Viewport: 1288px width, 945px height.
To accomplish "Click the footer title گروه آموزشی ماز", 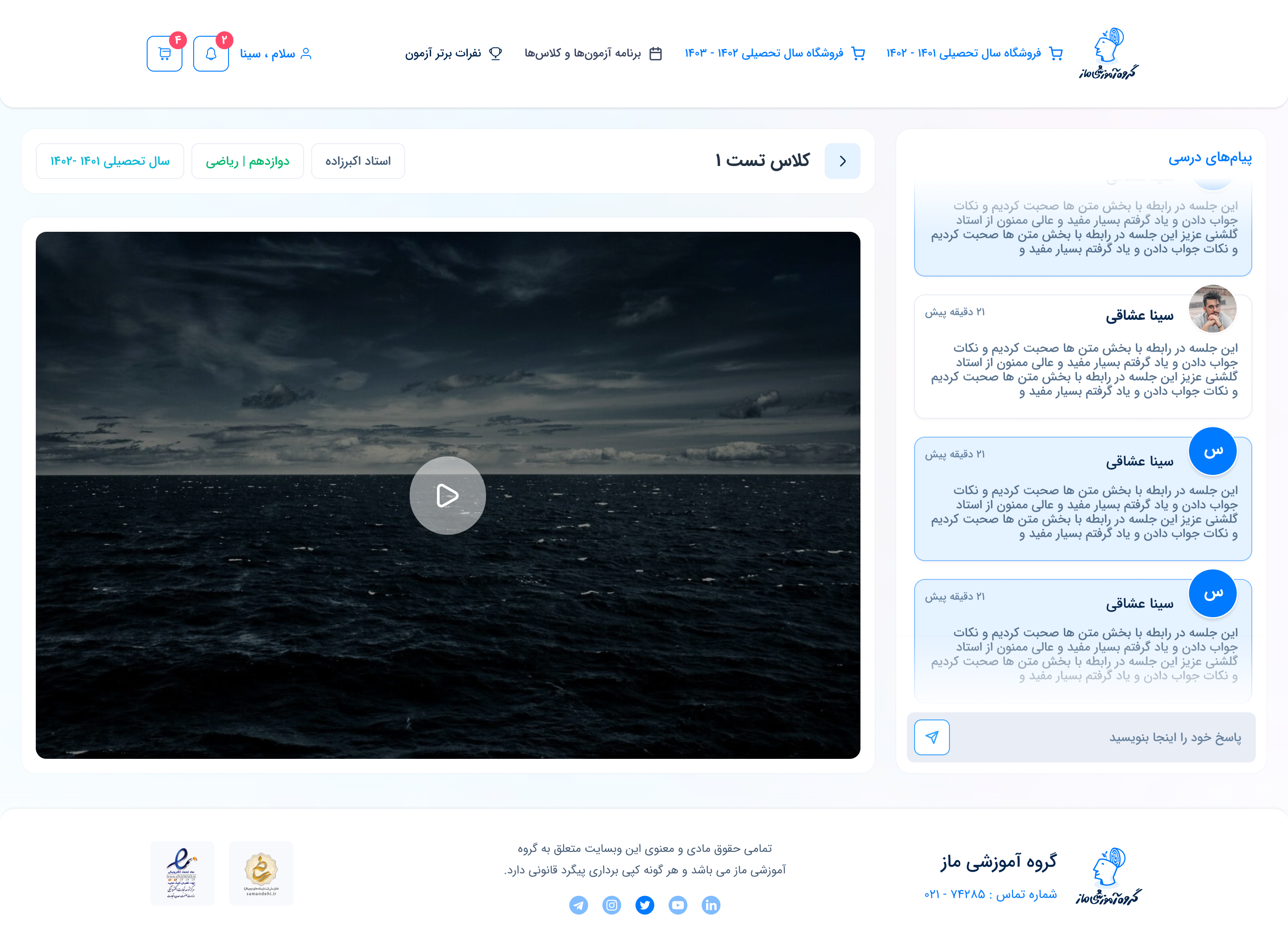I will point(999,862).
